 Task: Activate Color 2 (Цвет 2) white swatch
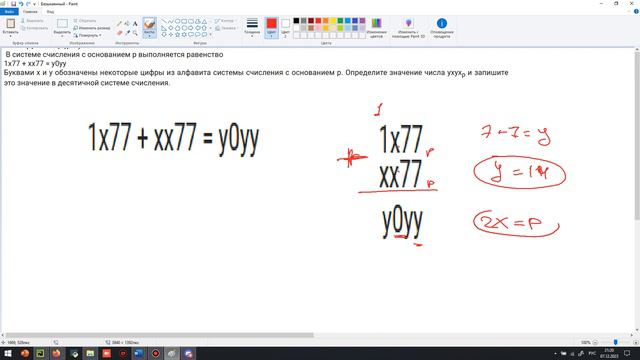[x=285, y=27]
